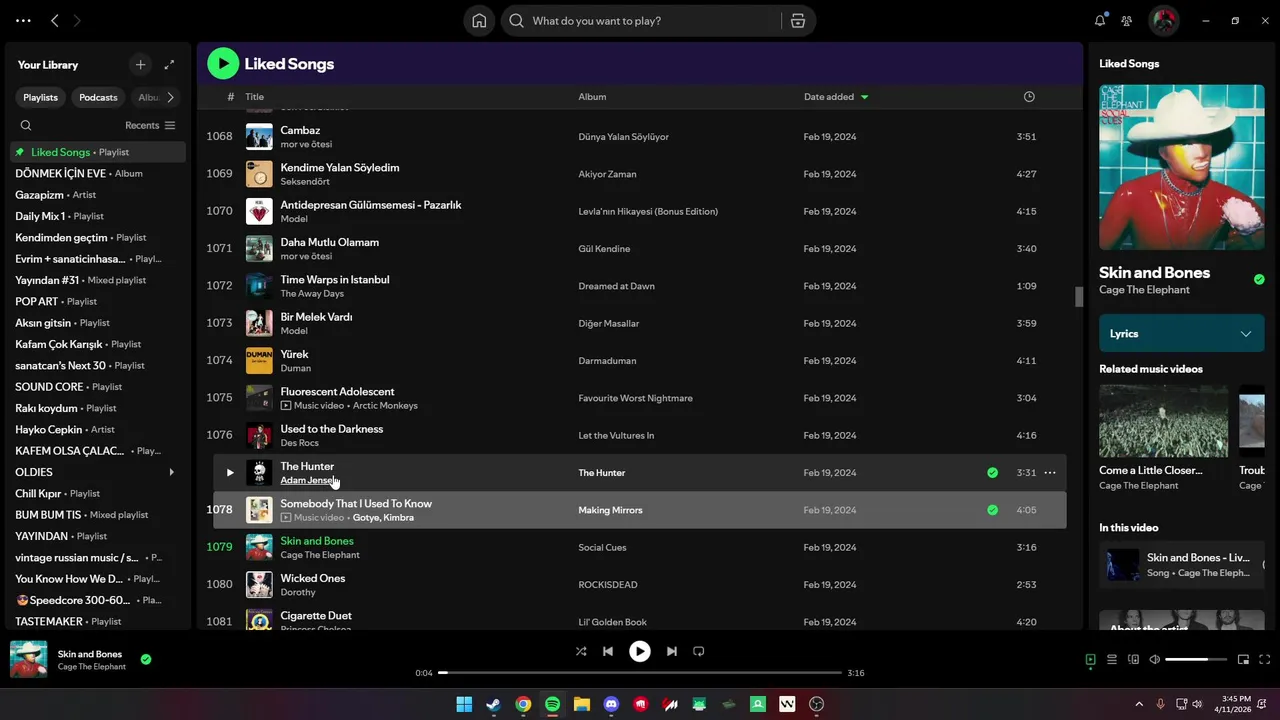1280x720 pixels.
Task: Skip to the next track
Action: [x=672, y=651]
